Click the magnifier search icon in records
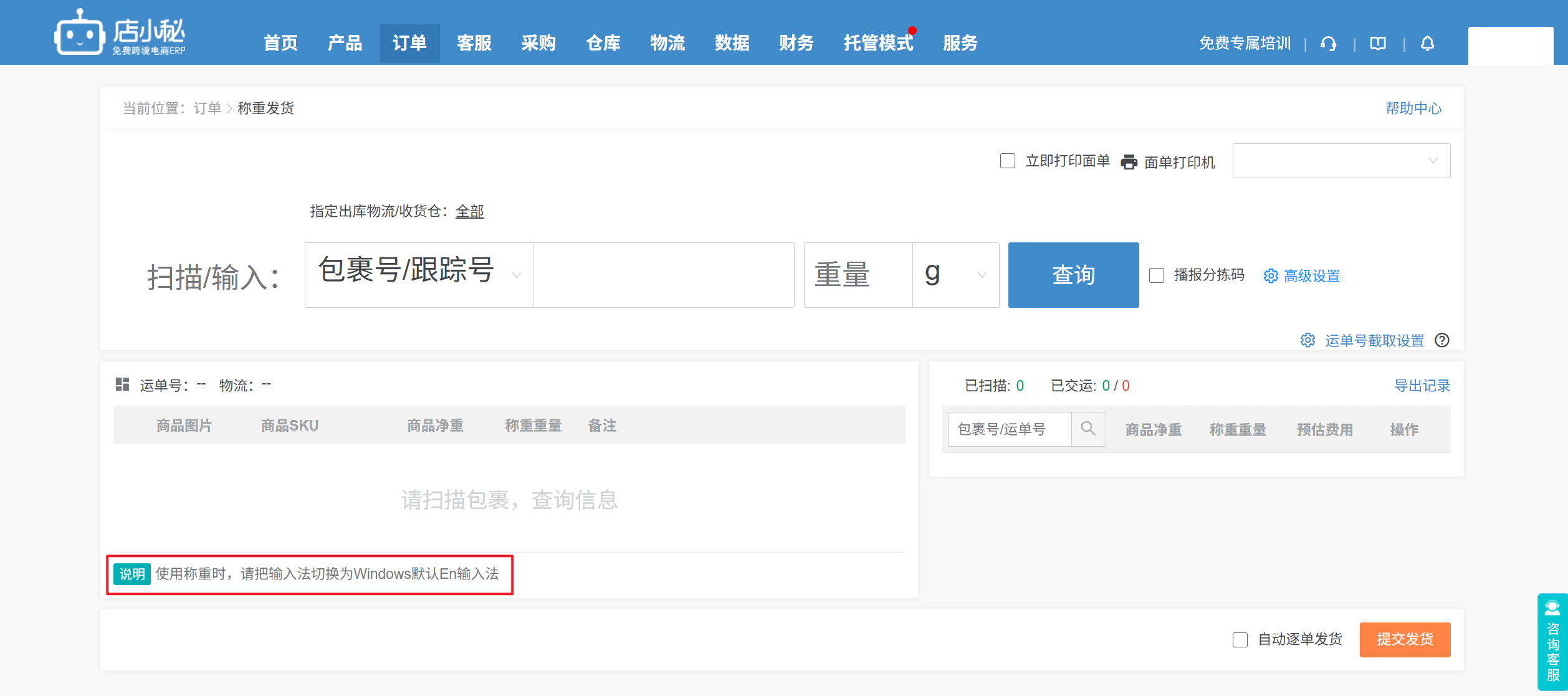1568x696 pixels. click(x=1088, y=429)
